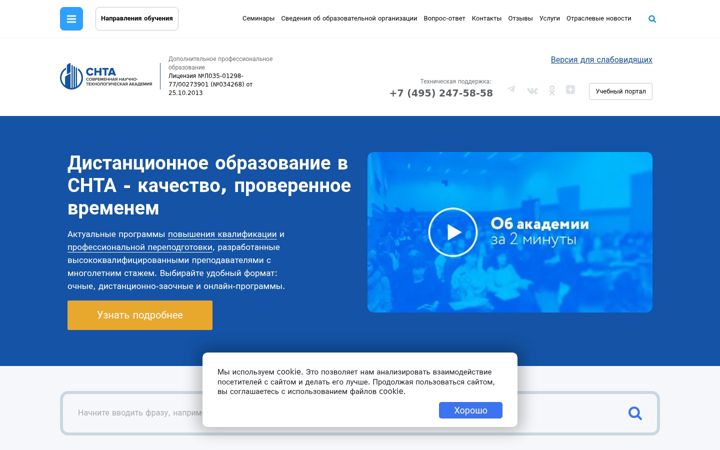Follow 'повышения квалификации' link
720x450 pixels.
coord(222,234)
